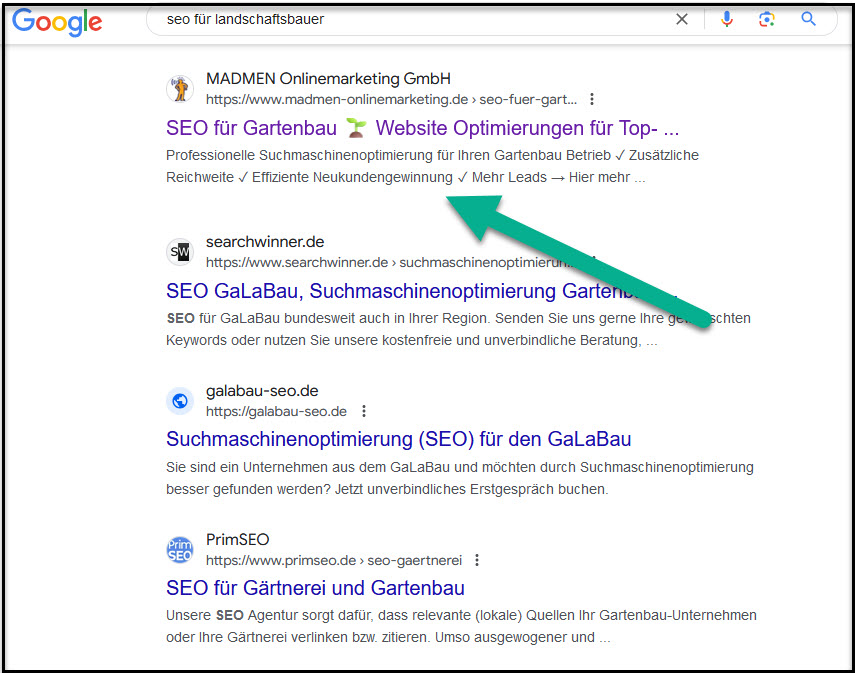Image resolution: width=855 pixels, height=673 pixels.
Task: Click snippet starting 'SEO für GaLaBau bundesweit'
Action: (x=458, y=329)
